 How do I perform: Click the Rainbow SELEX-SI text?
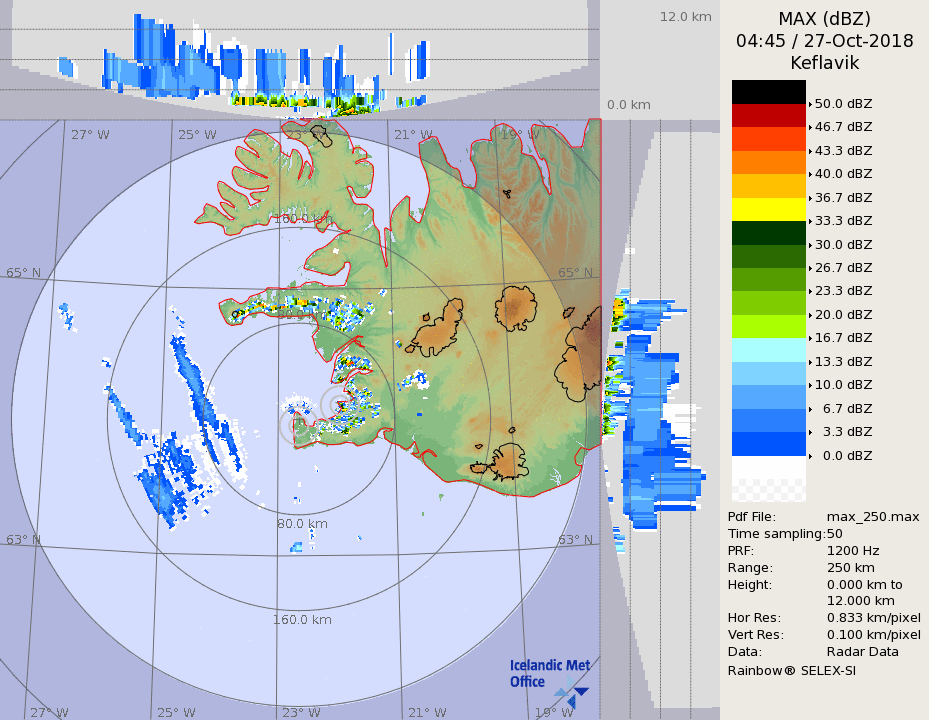click(x=791, y=670)
